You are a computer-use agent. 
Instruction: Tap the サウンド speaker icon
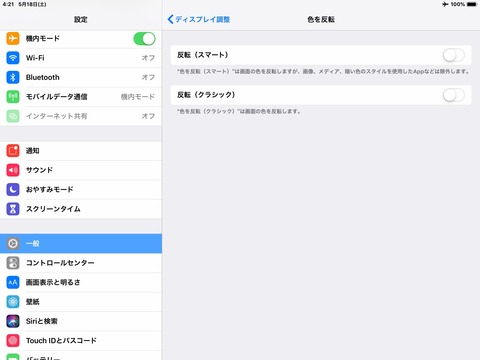point(13,170)
